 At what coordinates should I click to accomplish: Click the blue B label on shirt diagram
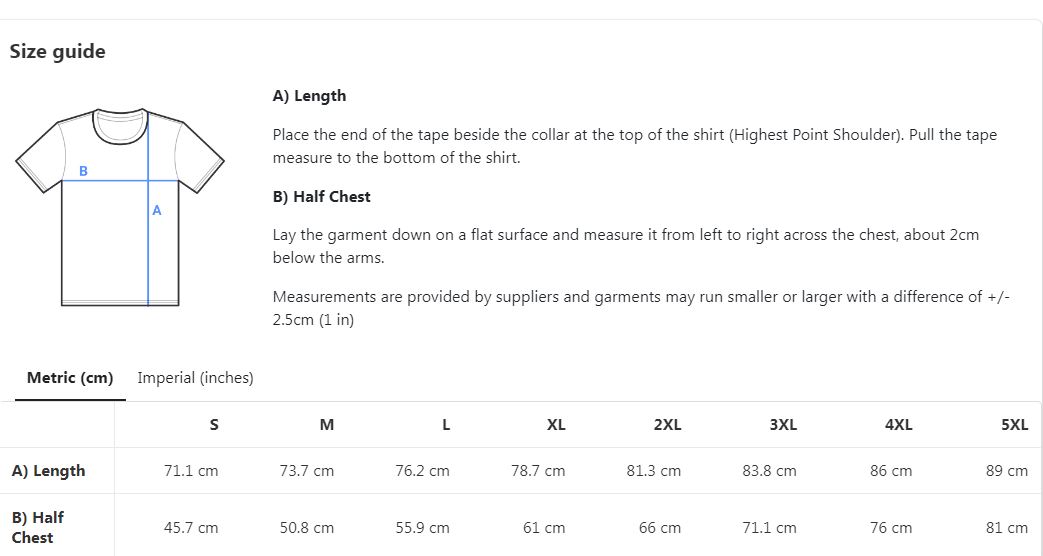[x=83, y=171]
